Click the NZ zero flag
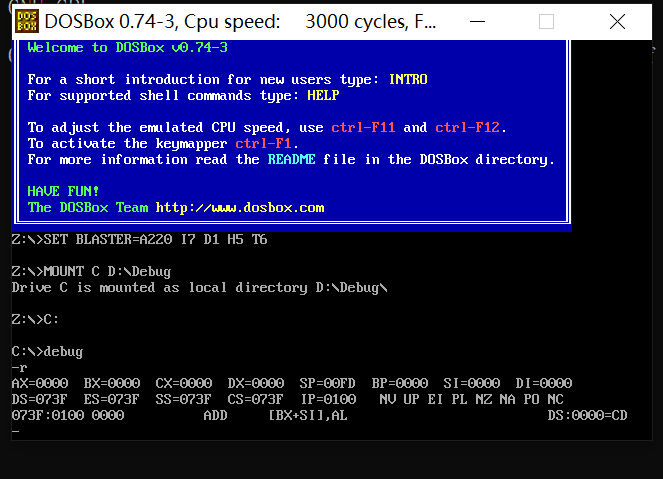Screen dimensions: 663x479 pyautogui.click(x=483, y=400)
